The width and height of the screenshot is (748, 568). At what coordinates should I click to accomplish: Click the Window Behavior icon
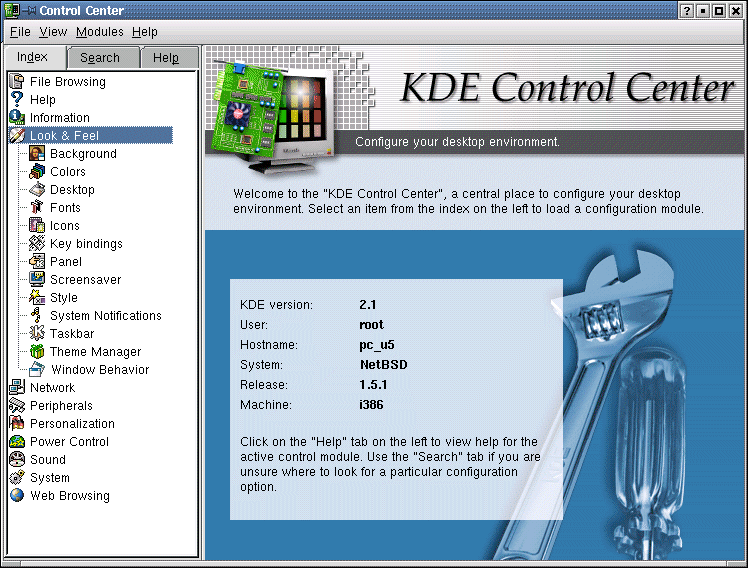coord(37,369)
